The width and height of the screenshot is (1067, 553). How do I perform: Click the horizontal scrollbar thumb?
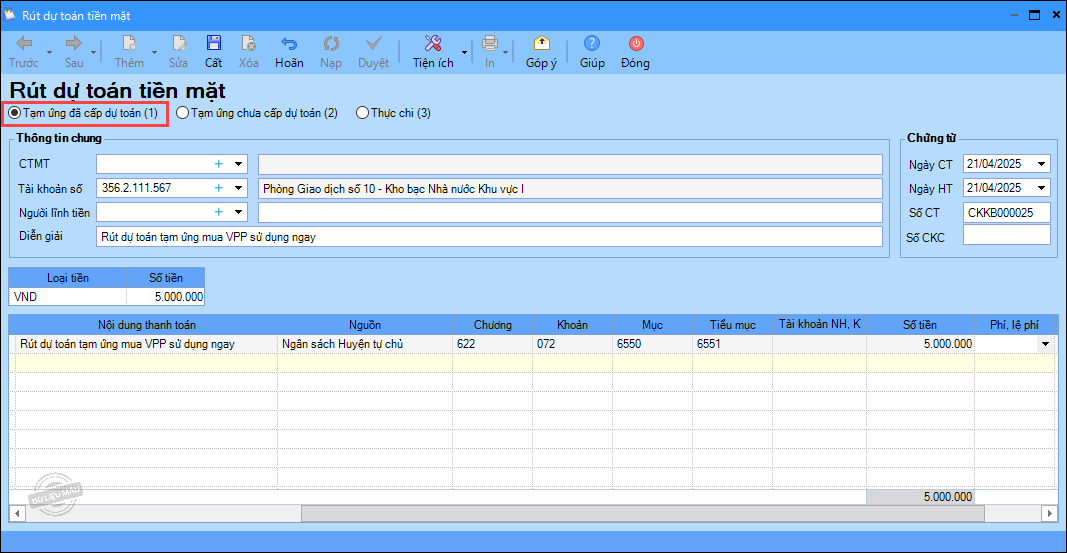coord(642,514)
